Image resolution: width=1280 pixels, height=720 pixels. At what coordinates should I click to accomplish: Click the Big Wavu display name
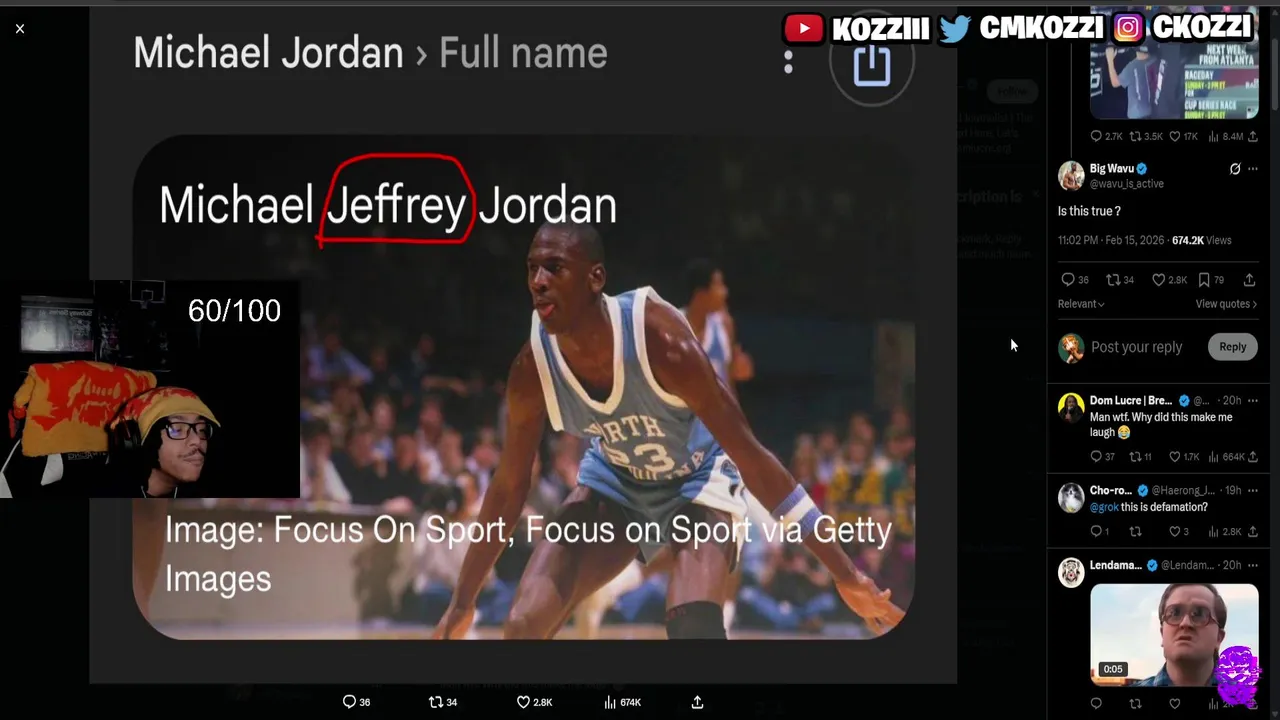point(1112,169)
